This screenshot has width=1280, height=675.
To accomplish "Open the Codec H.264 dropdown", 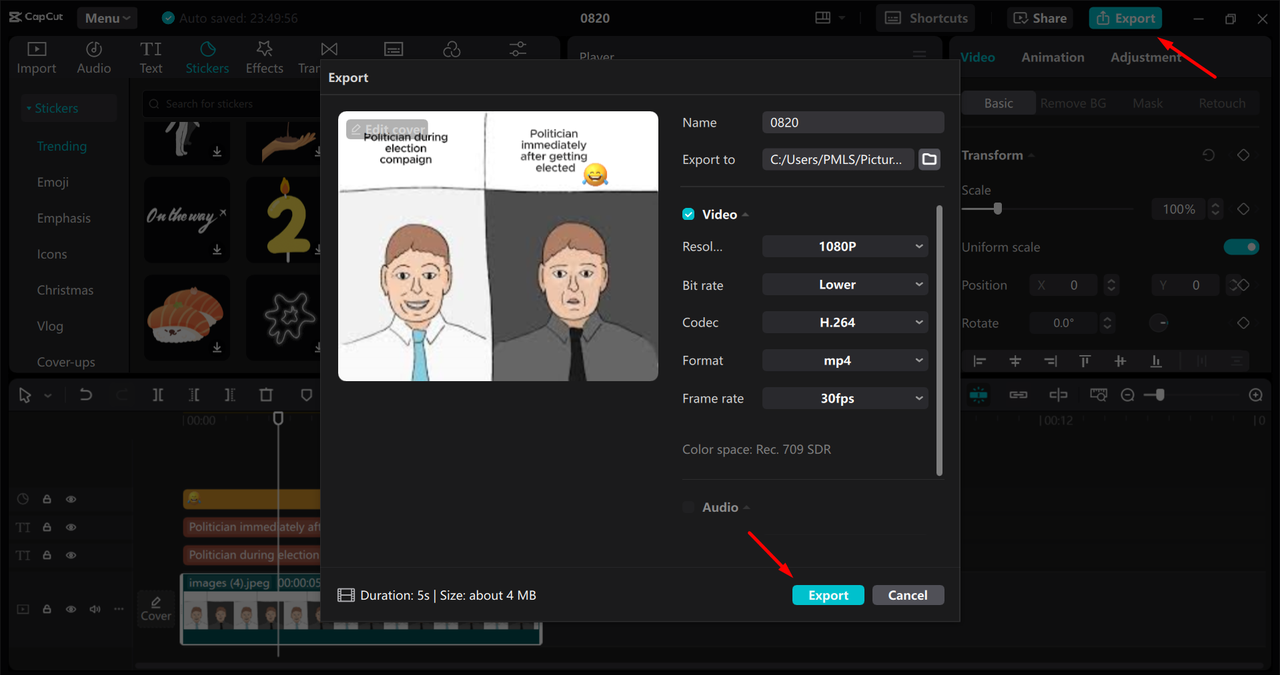I will pos(845,322).
